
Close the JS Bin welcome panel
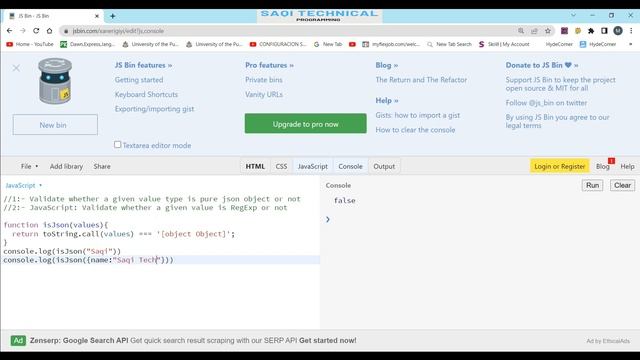[16, 68]
